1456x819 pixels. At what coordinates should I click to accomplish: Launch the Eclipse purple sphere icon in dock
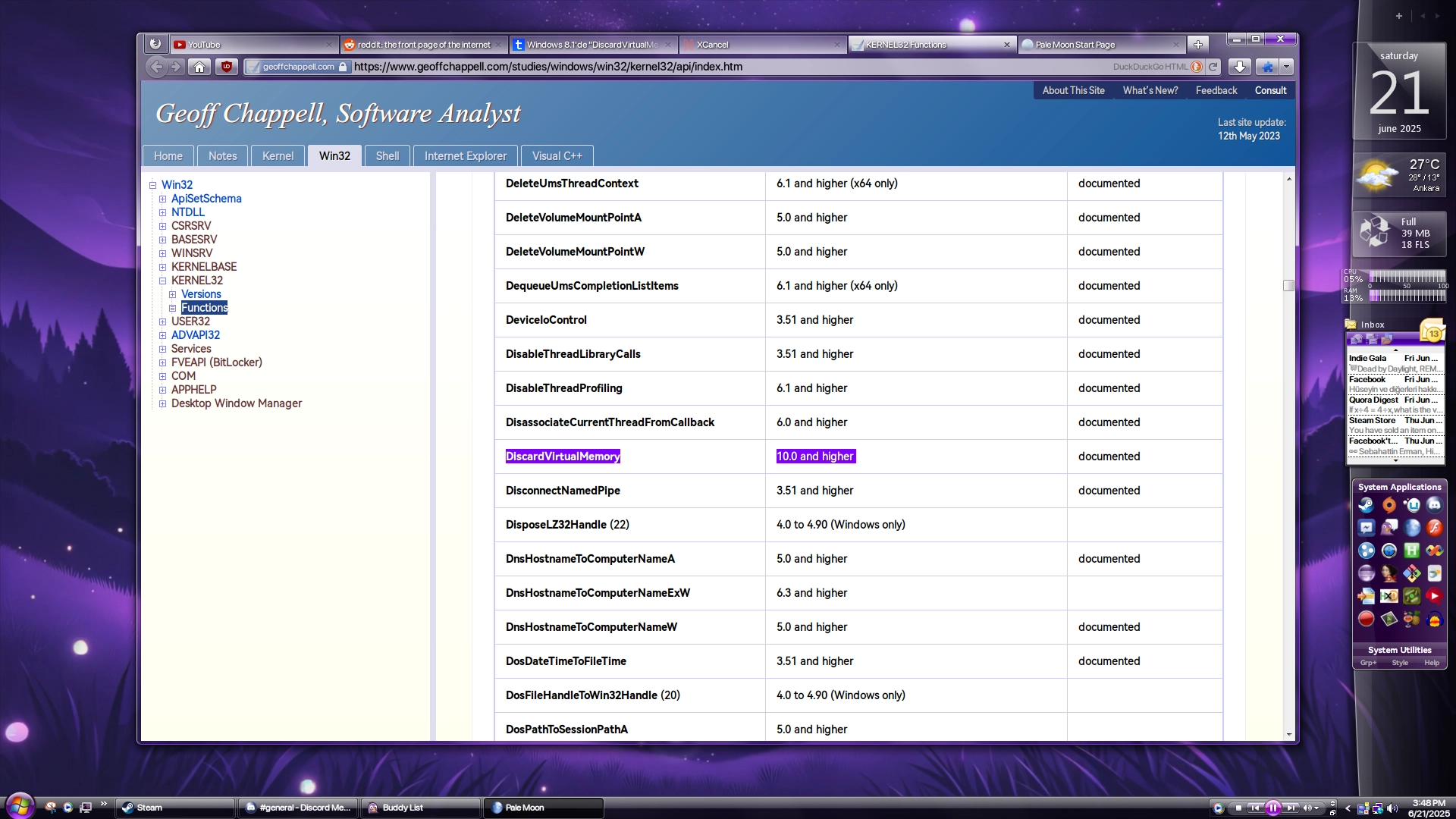pyautogui.click(x=1367, y=573)
